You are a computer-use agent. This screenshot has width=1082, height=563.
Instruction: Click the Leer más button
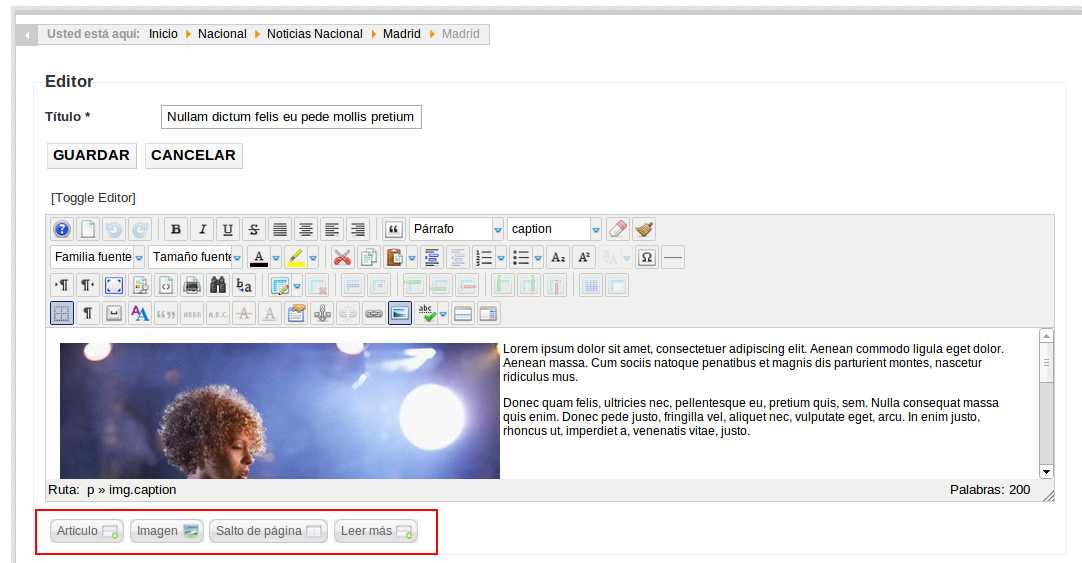tap(375, 531)
